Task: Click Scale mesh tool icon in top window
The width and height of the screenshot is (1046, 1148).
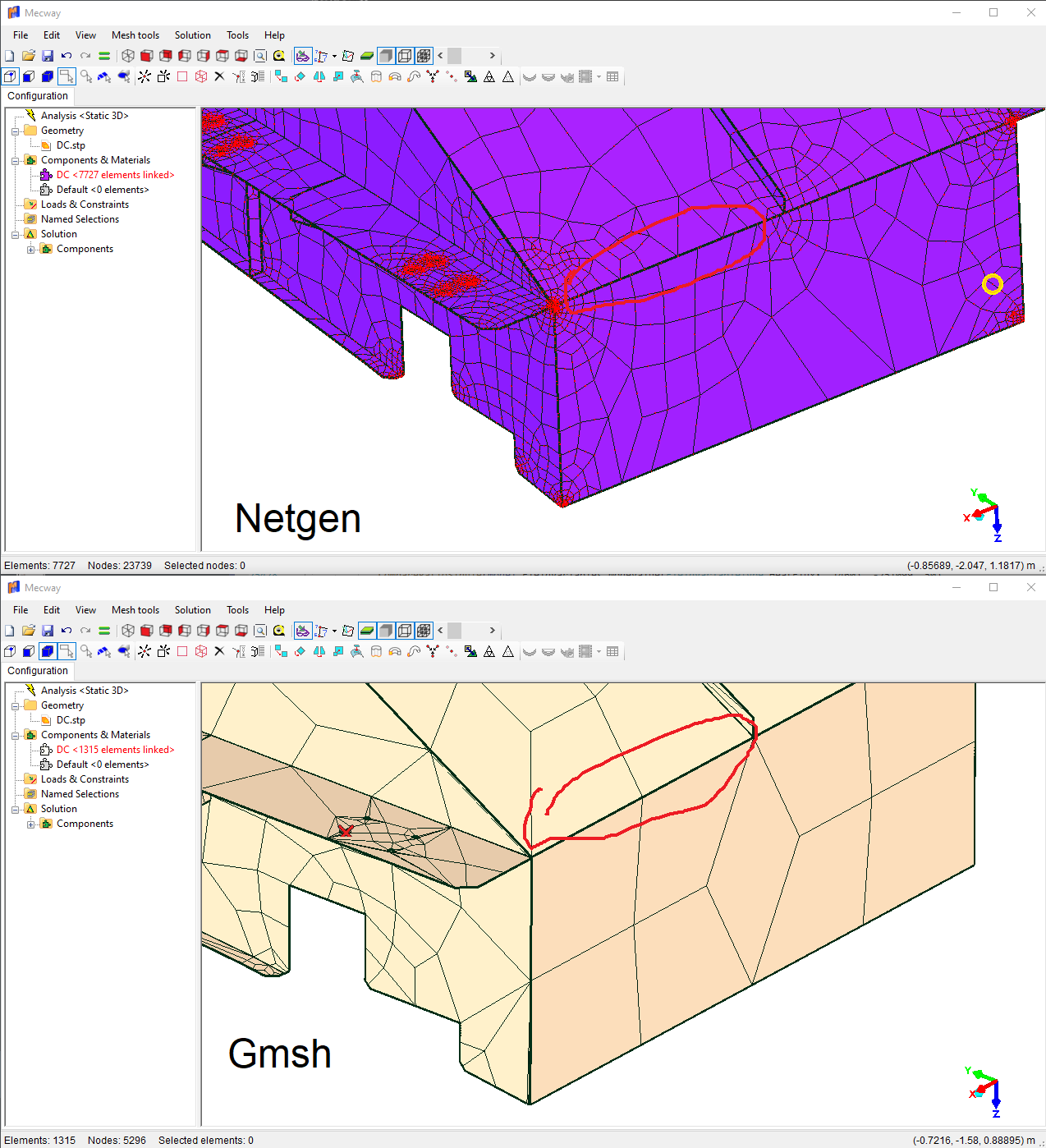Action: pyautogui.click(x=338, y=76)
